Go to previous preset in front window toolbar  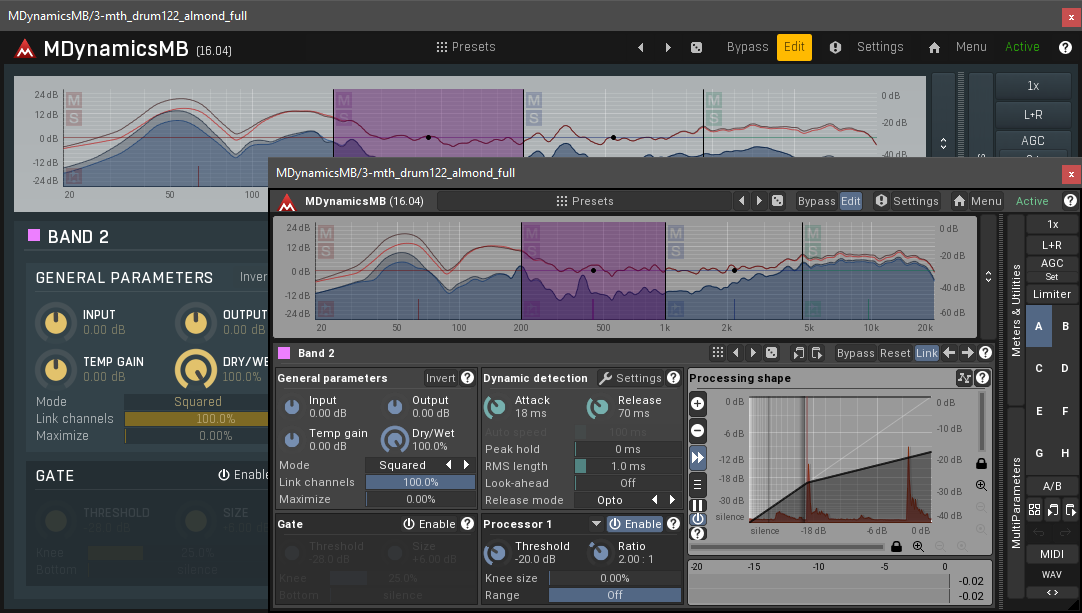pyautogui.click(x=742, y=201)
